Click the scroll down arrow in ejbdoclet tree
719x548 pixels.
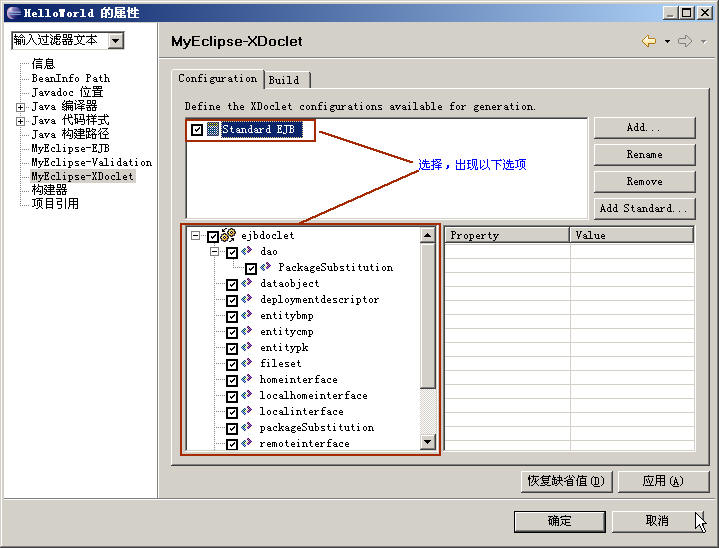(x=427, y=442)
